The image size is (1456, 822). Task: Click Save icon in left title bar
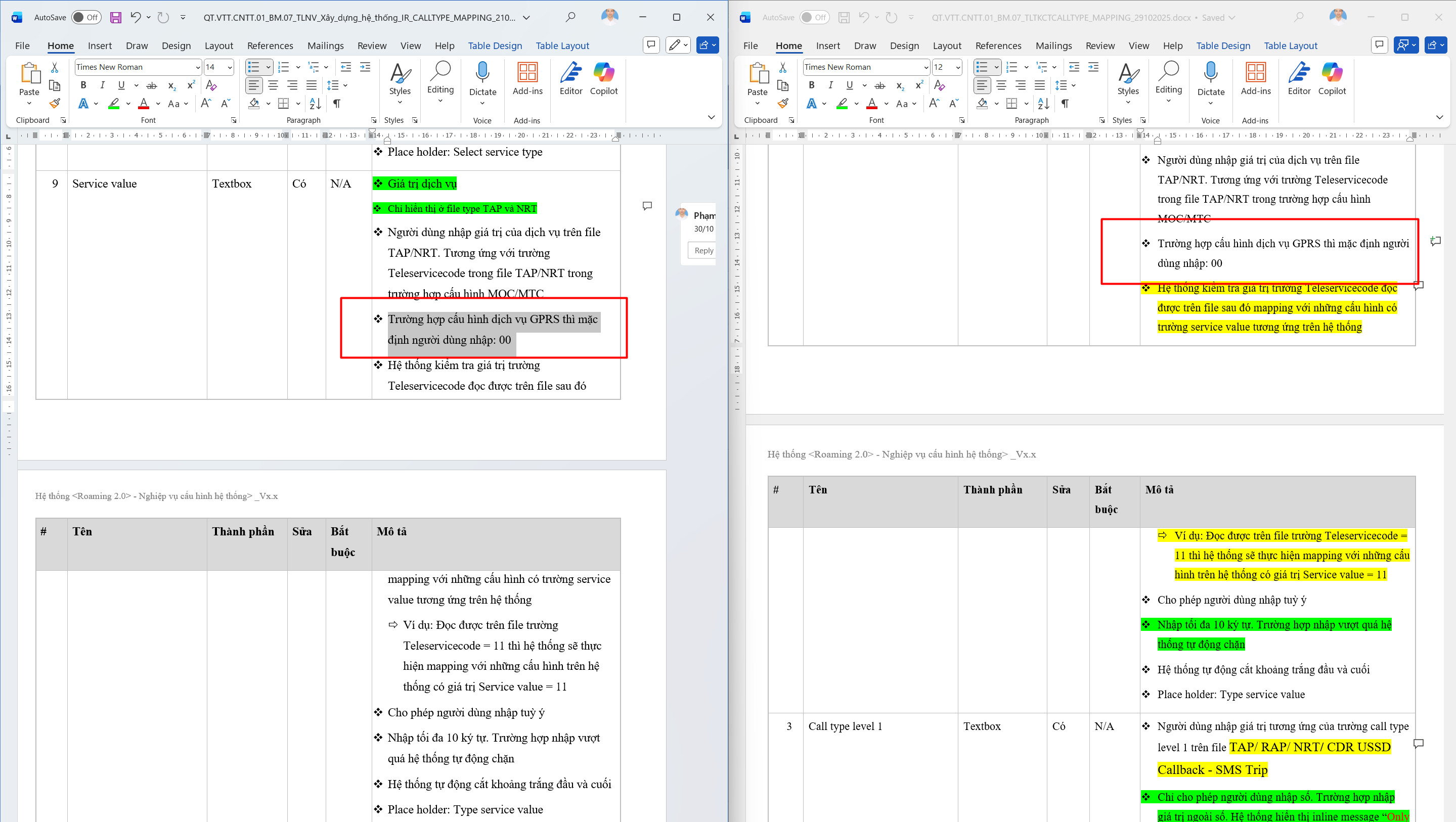[x=115, y=18]
